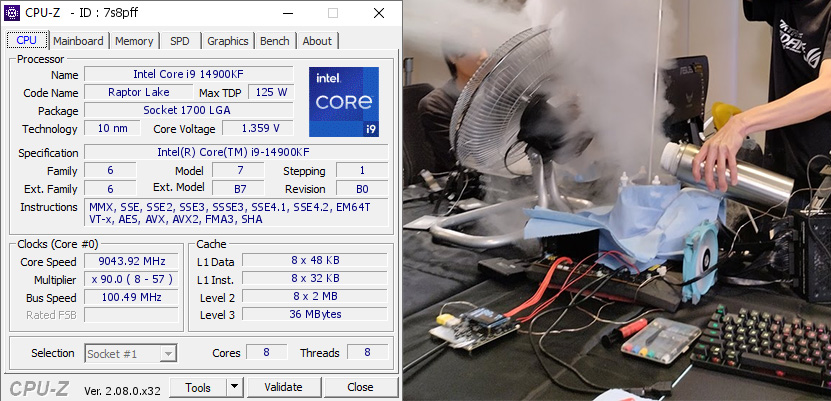The image size is (831, 401).
Task: Select the 10 nm technology value
Action: 112,128
